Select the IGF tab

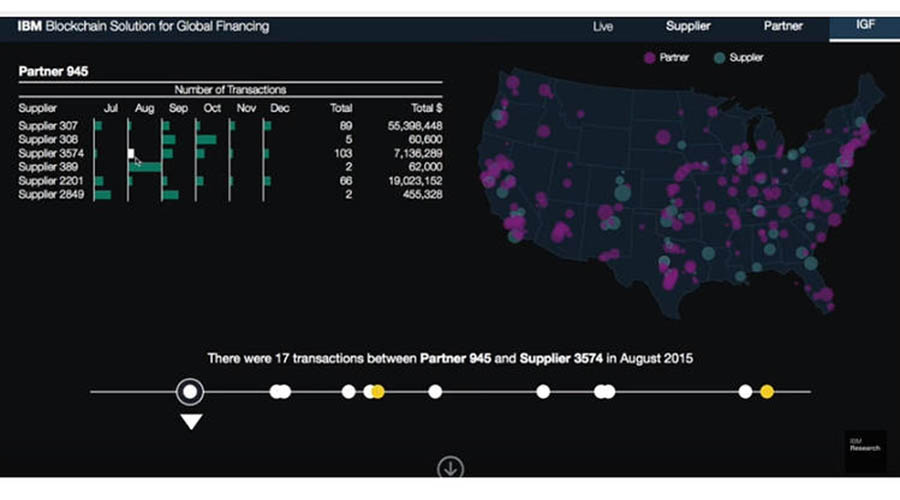click(x=865, y=25)
